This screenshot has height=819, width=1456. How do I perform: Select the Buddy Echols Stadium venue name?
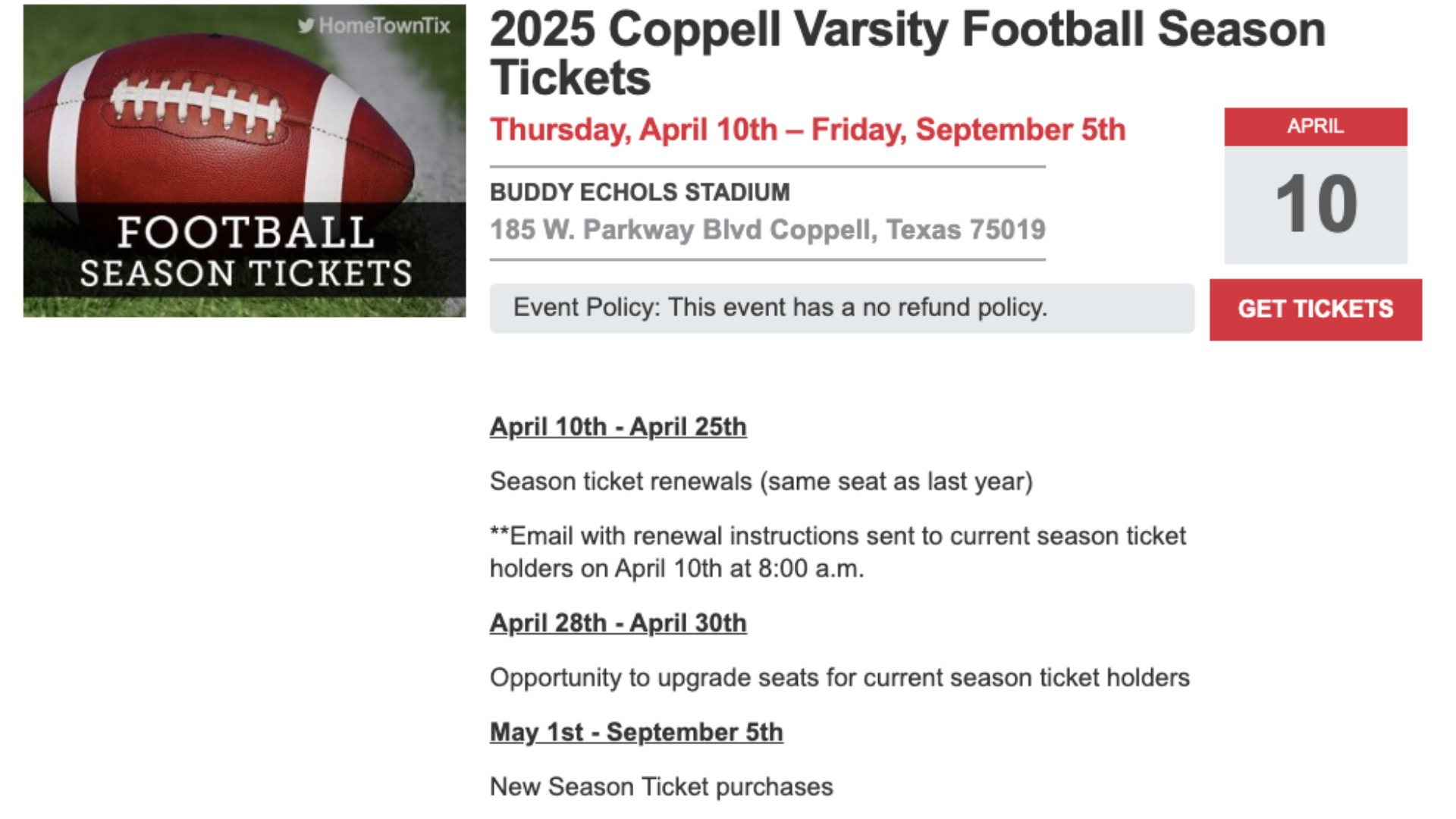click(639, 193)
